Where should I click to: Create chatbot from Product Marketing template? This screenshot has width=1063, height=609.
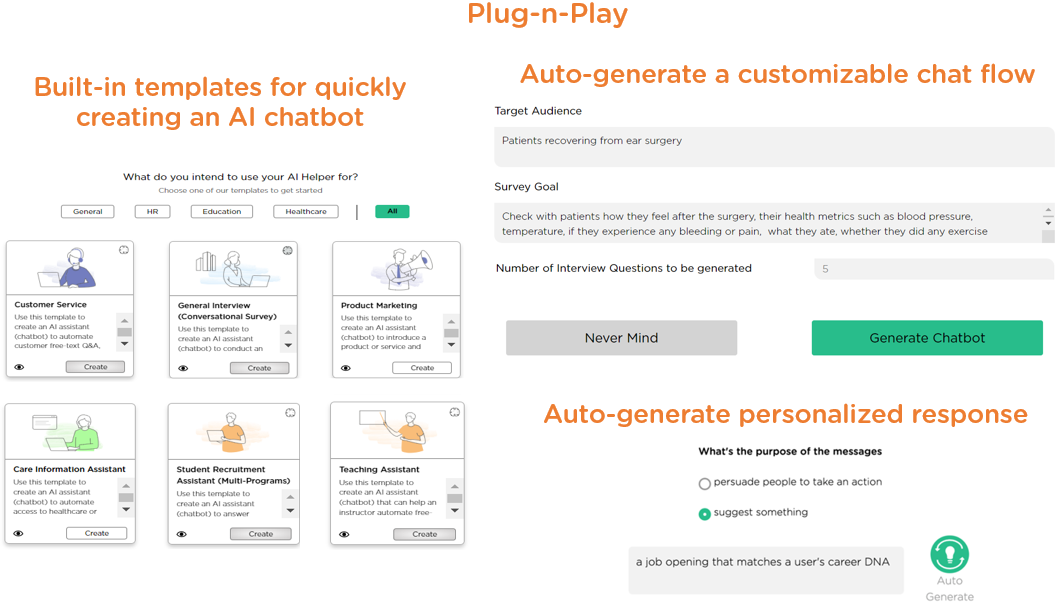422,368
